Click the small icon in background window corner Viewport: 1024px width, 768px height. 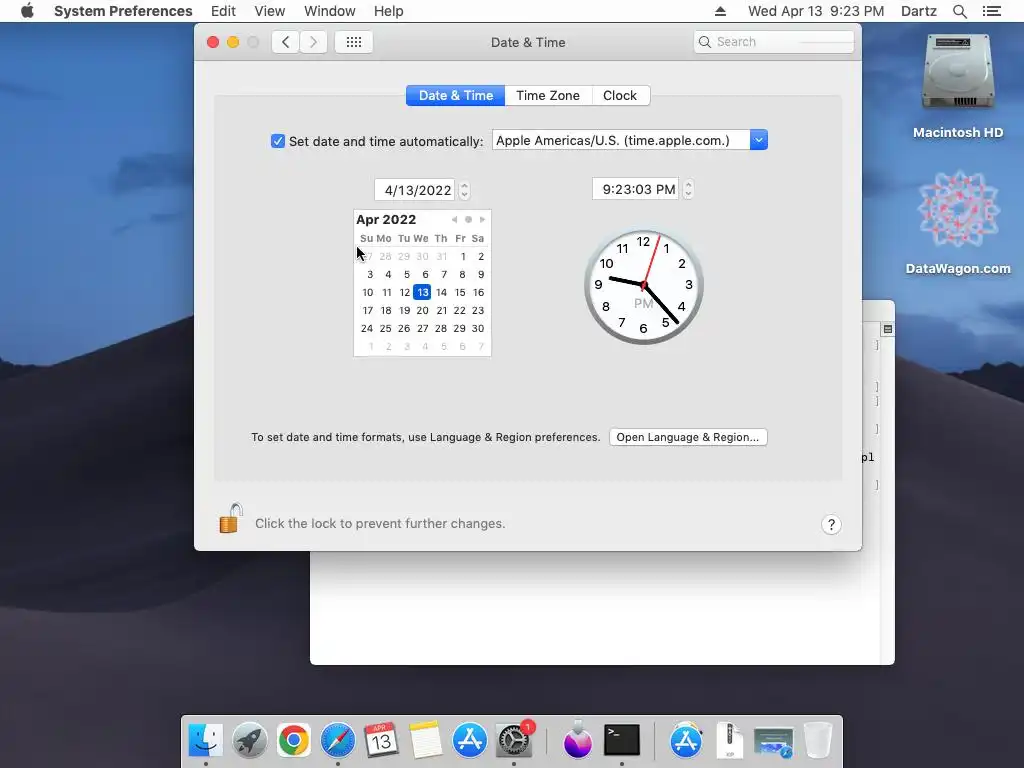[888, 329]
